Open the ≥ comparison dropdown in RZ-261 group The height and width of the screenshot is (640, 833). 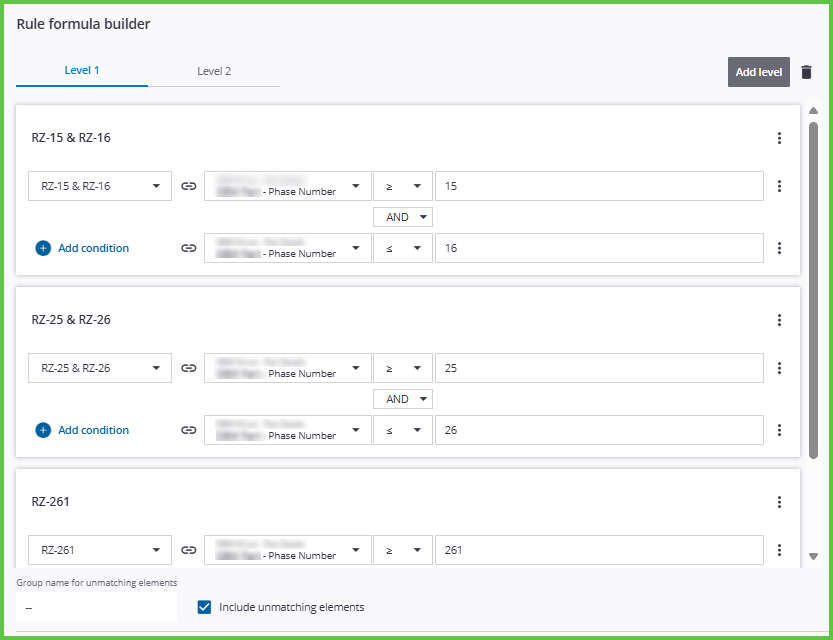pyautogui.click(x=403, y=550)
